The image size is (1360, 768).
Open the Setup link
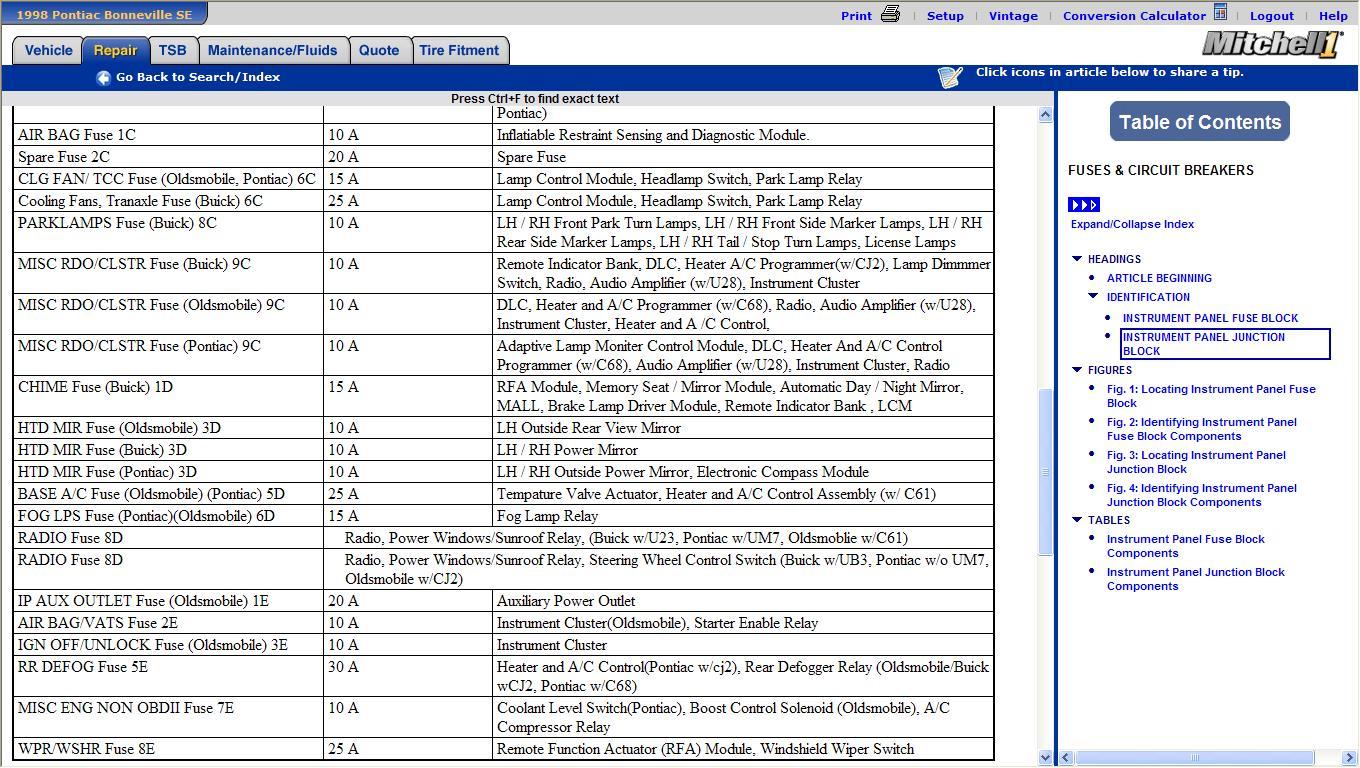click(x=945, y=16)
